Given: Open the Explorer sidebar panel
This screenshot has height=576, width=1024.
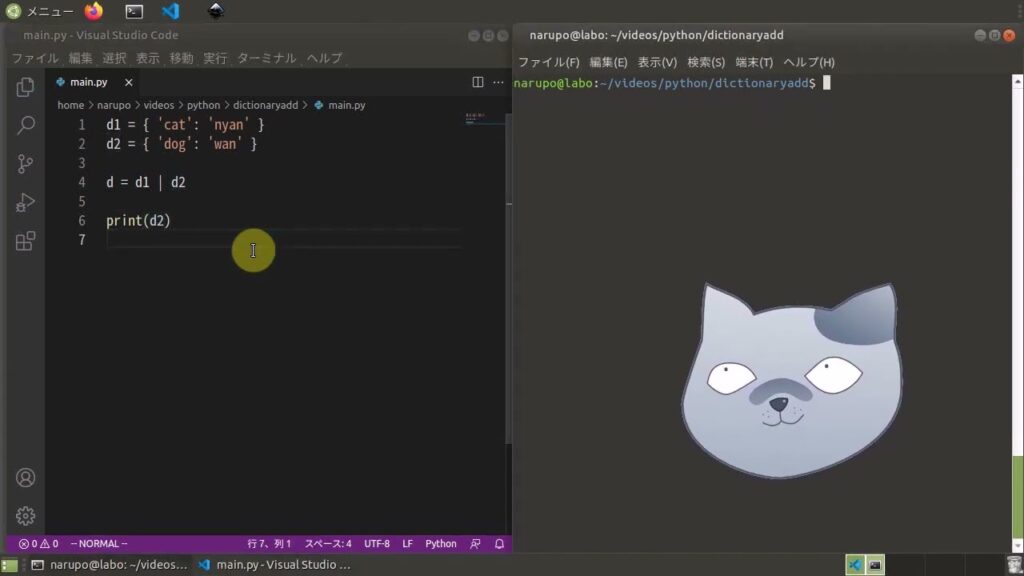Looking at the screenshot, I should point(24,87).
